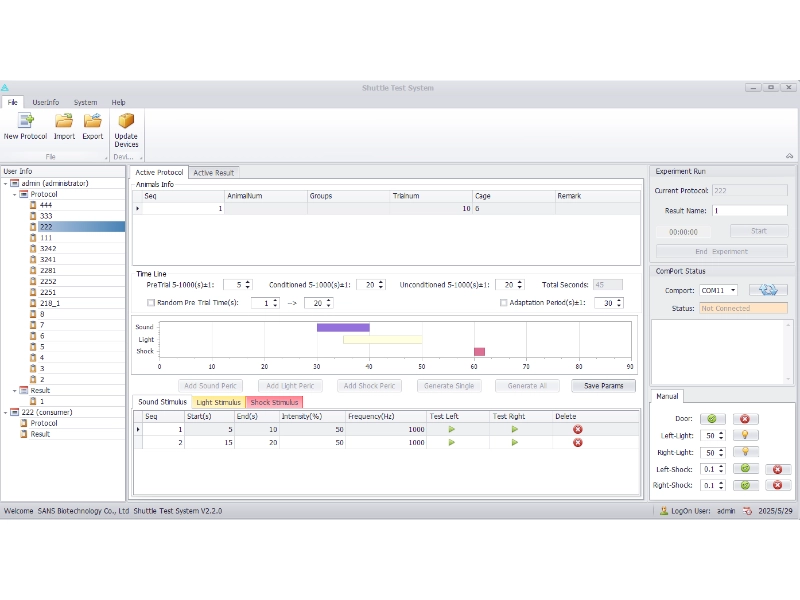Click the log off icon beside admin
800x600 pixels.
[x=747, y=511]
